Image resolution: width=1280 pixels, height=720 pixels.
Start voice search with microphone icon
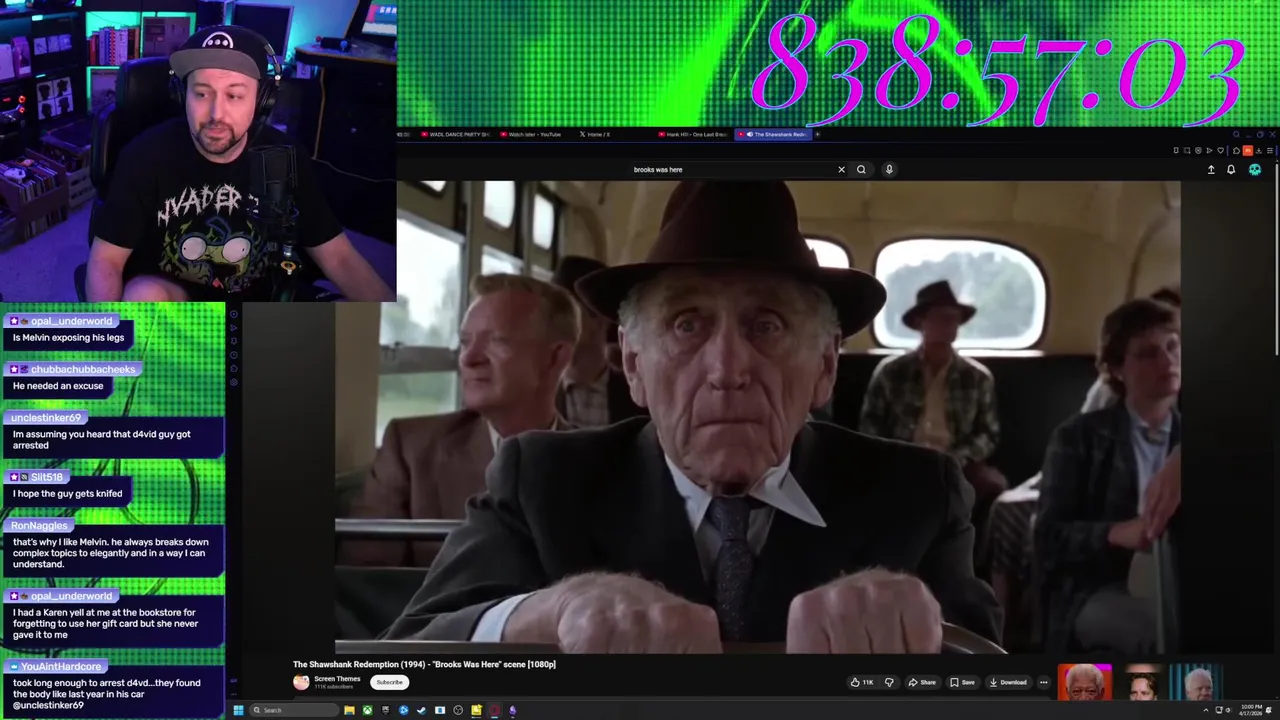[889, 169]
